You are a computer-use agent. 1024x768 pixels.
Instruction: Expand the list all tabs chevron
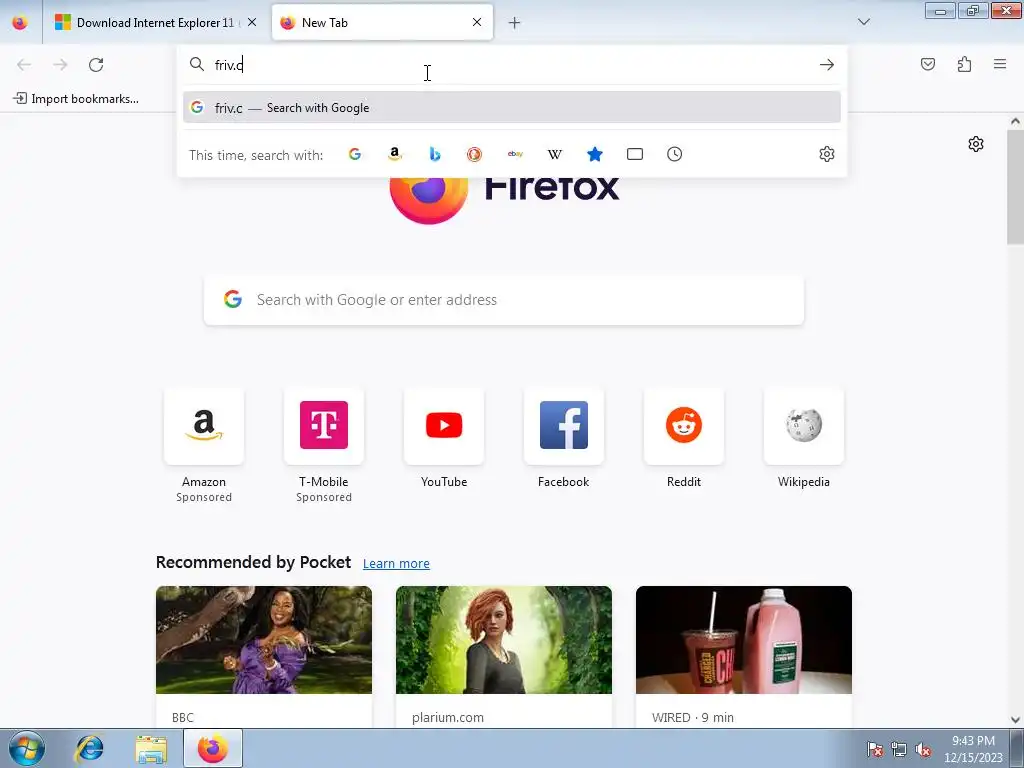click(x=863, y=22)
